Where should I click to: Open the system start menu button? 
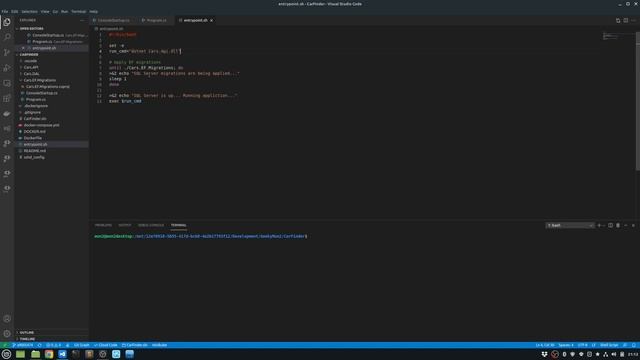6,354
